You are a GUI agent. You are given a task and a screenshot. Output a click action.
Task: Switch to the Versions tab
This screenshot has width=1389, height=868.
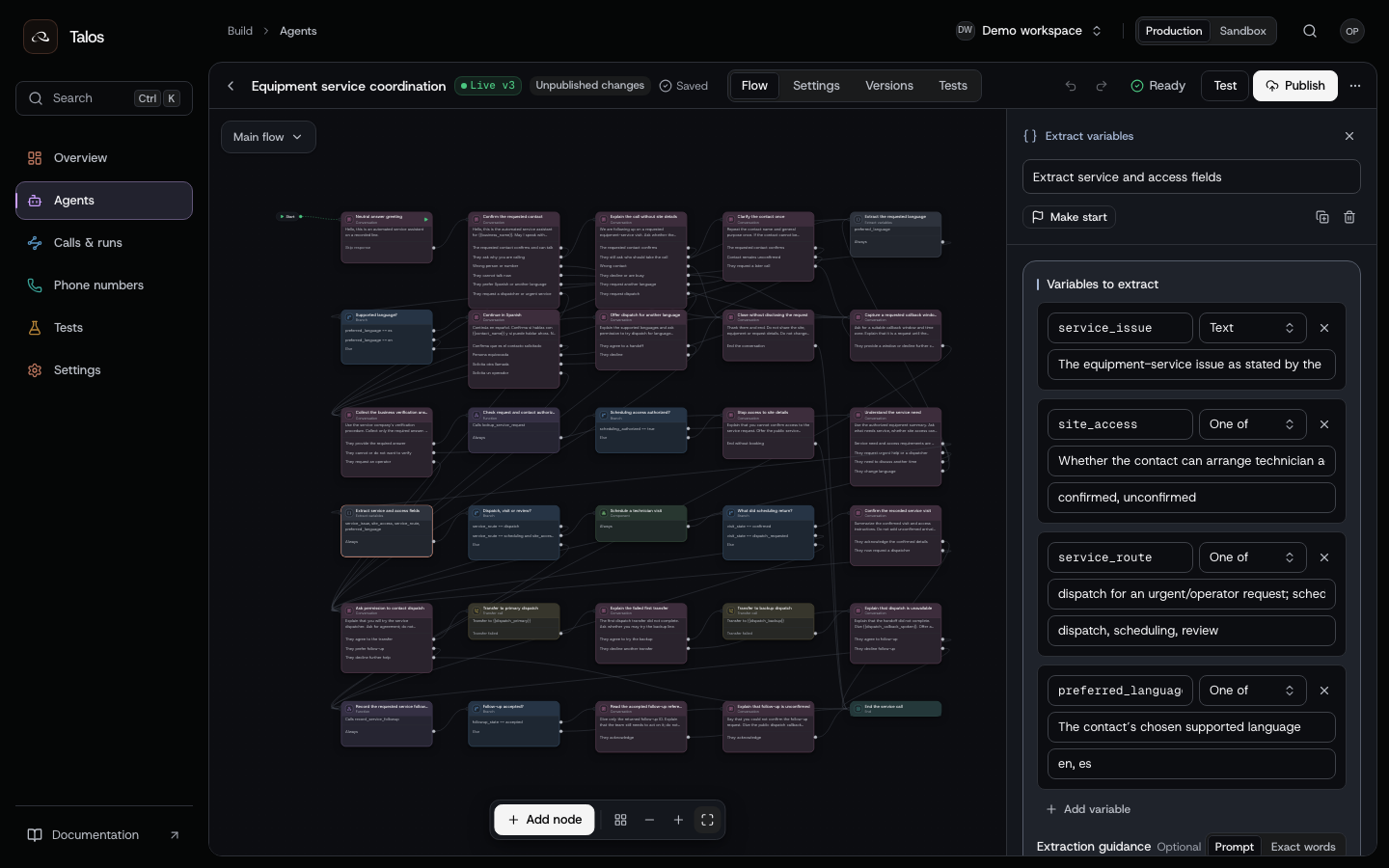coord(889,86)
